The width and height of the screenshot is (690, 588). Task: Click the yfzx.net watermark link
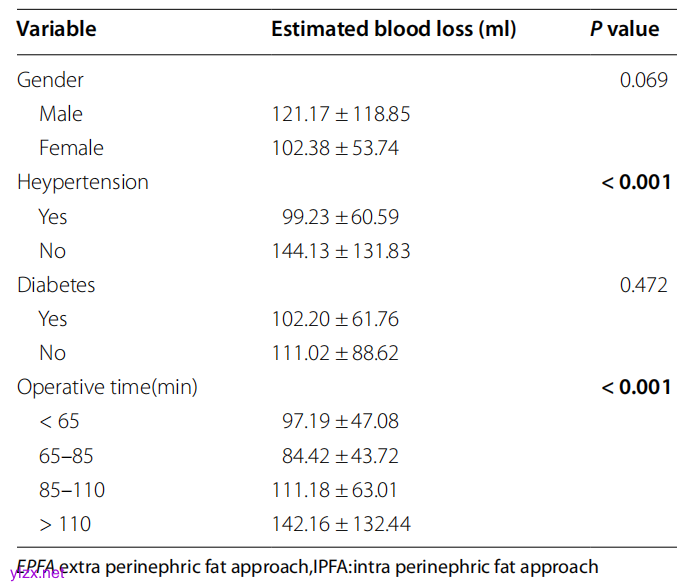(x=38, y=573)
